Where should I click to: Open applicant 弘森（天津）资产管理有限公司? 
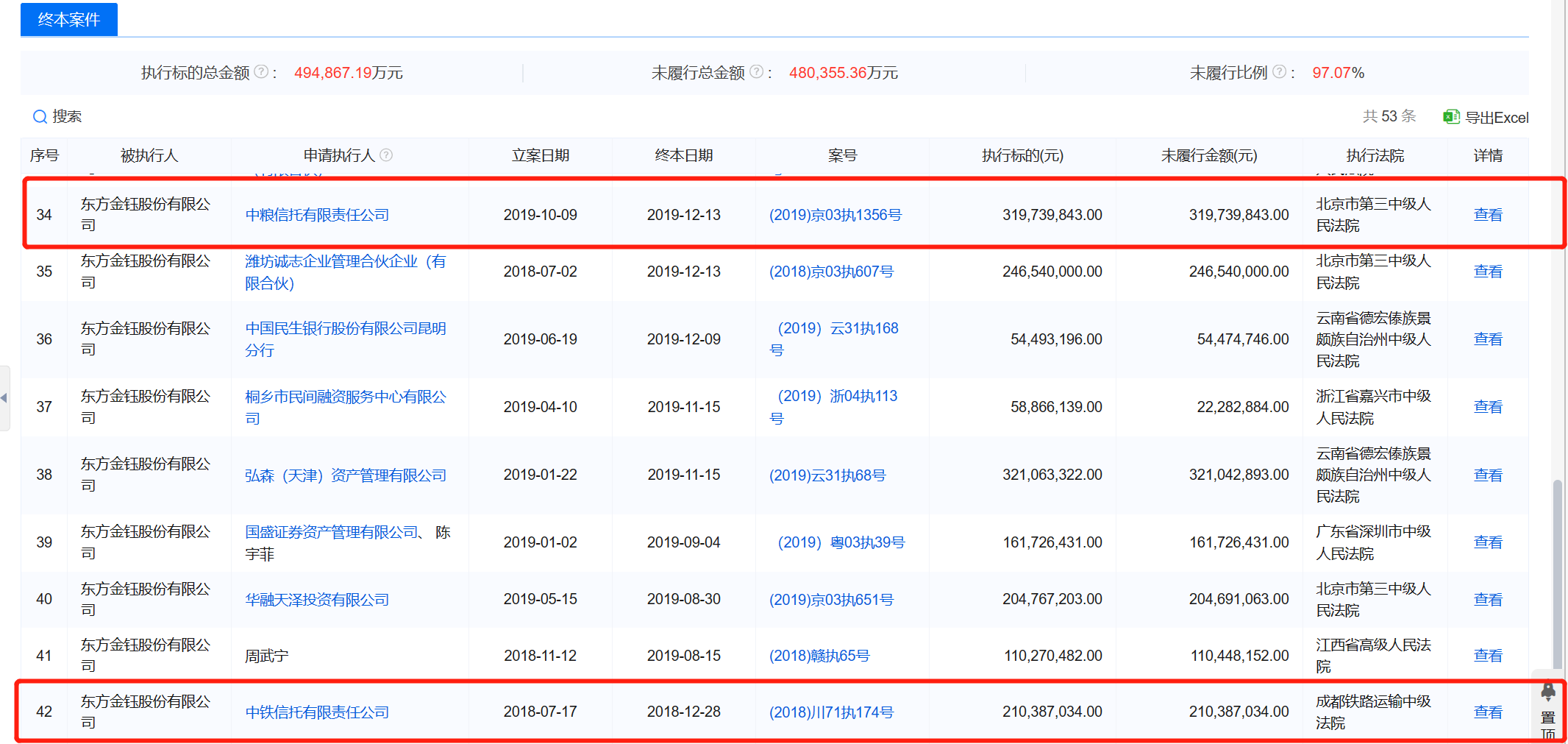pyautogui.click(x=346, y=475)
